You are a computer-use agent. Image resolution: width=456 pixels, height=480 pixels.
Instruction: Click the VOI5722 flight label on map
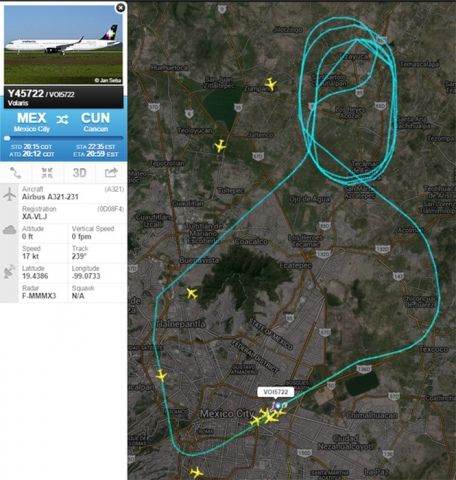pyautogui.click(x=275, y=392)
